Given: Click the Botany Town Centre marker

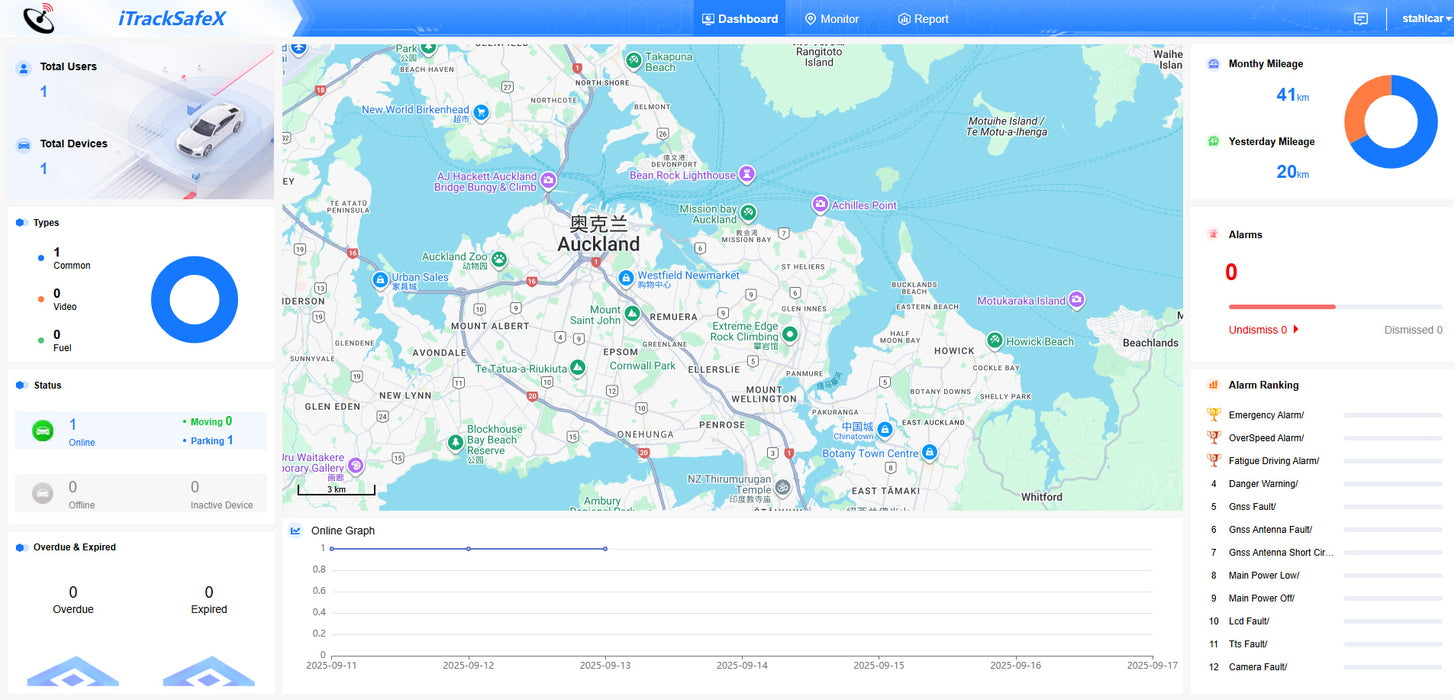Looking at the screenshot, I should [929, 453].
